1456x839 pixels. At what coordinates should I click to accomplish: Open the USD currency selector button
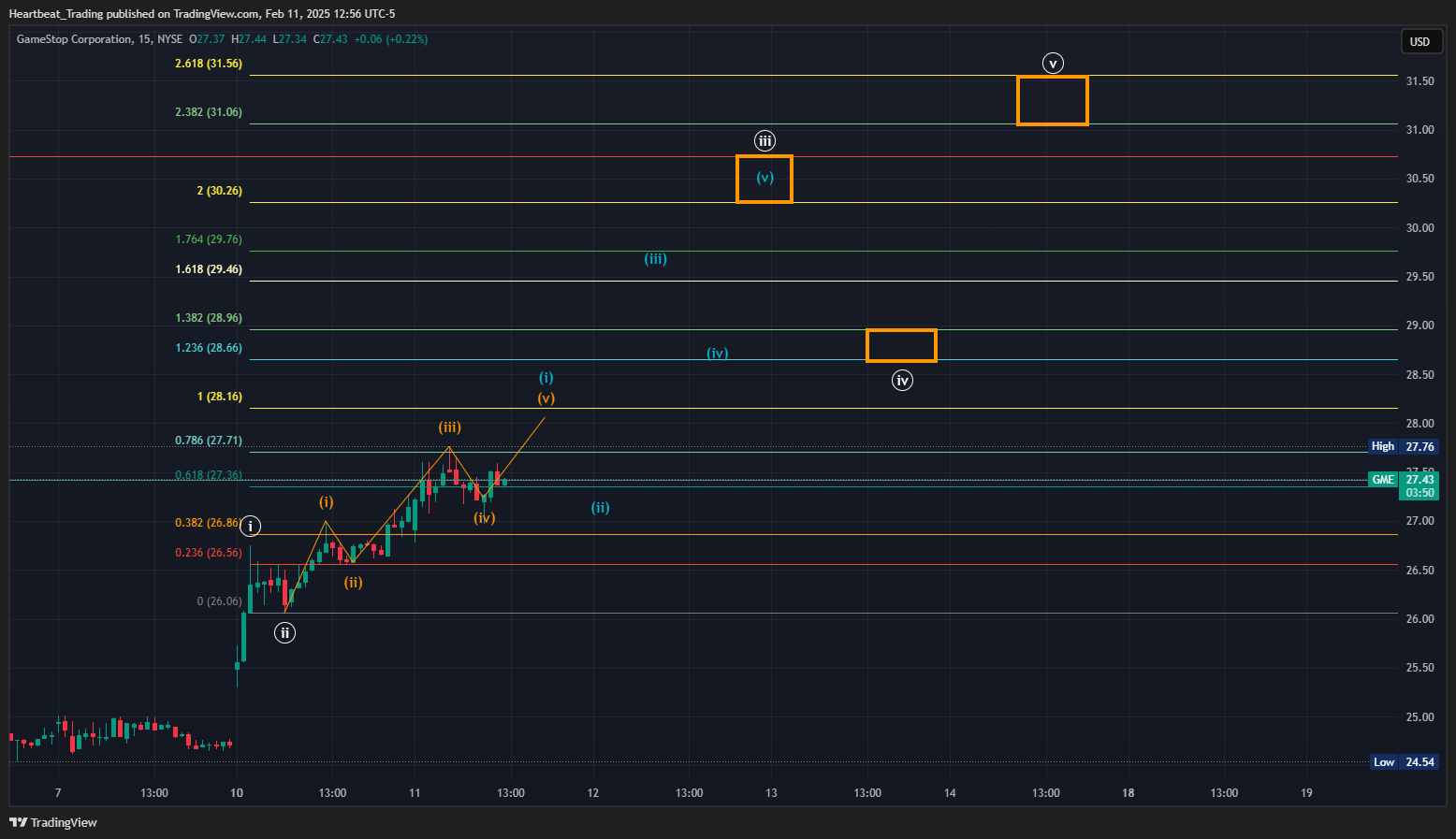pos(1420,41)
